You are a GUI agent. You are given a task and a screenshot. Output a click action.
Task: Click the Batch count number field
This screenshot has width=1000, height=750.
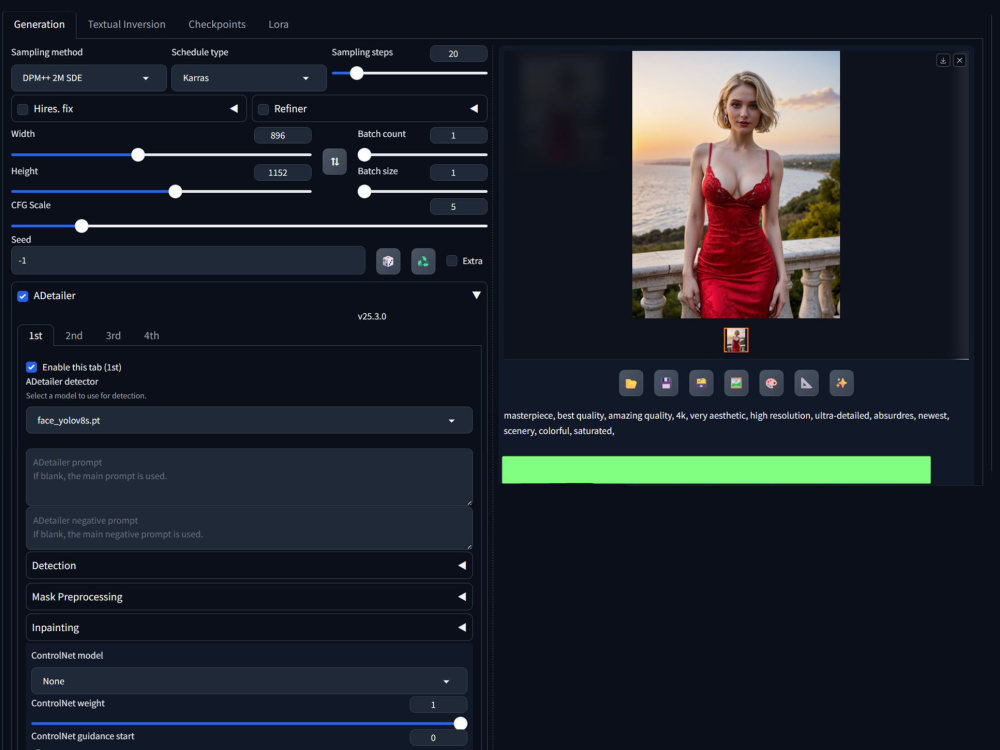click(x=459, y=135)
